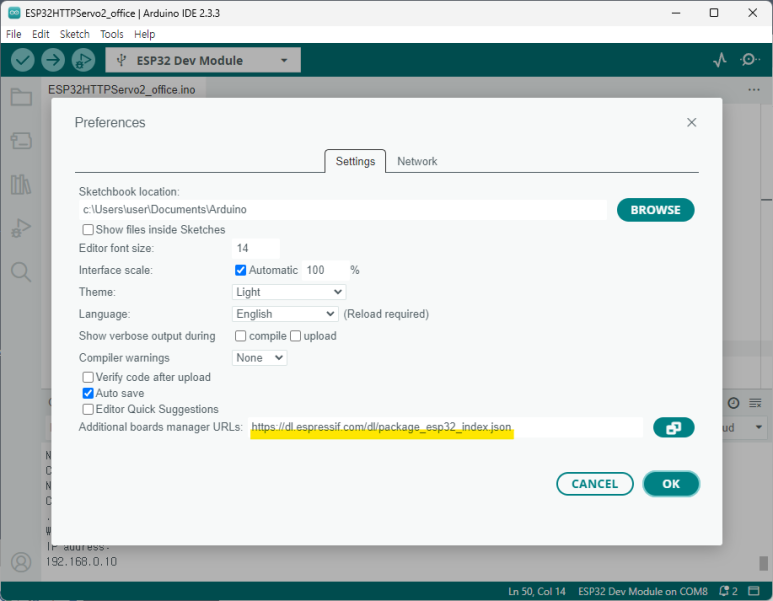Open the Sketch menu
Viewport: 773px width, 601px height.
click(x=74, y=34)
